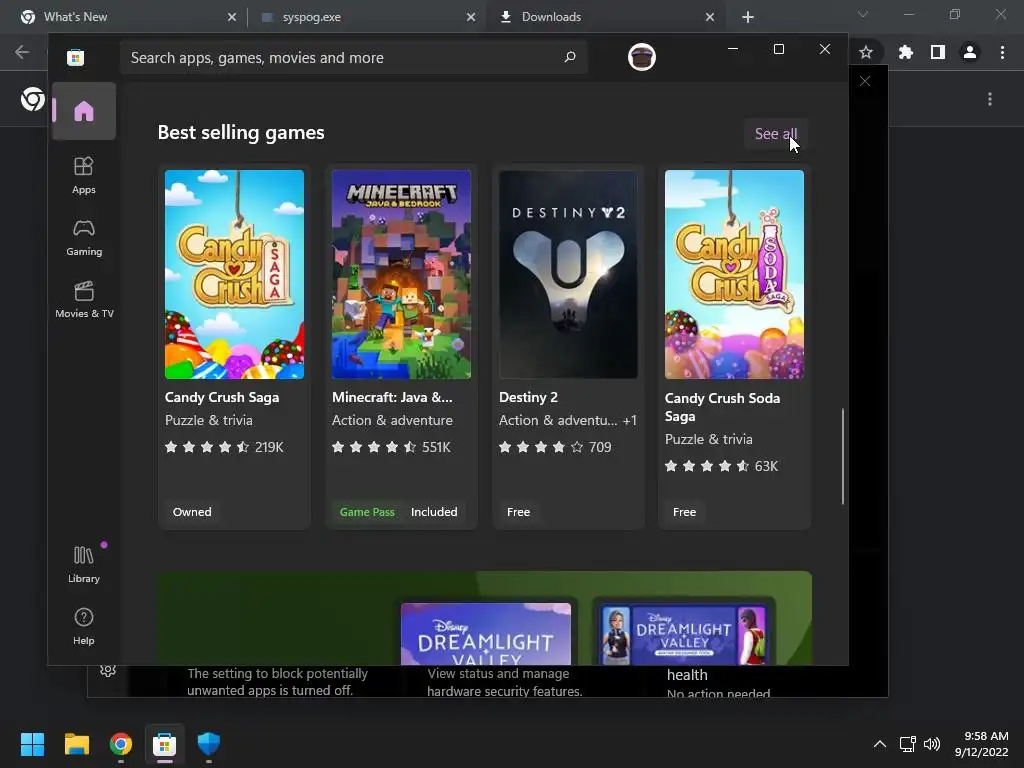Close the Downloads Chrome tab
This screenshot has width=1024, height=768.
(x=710, y=18)
